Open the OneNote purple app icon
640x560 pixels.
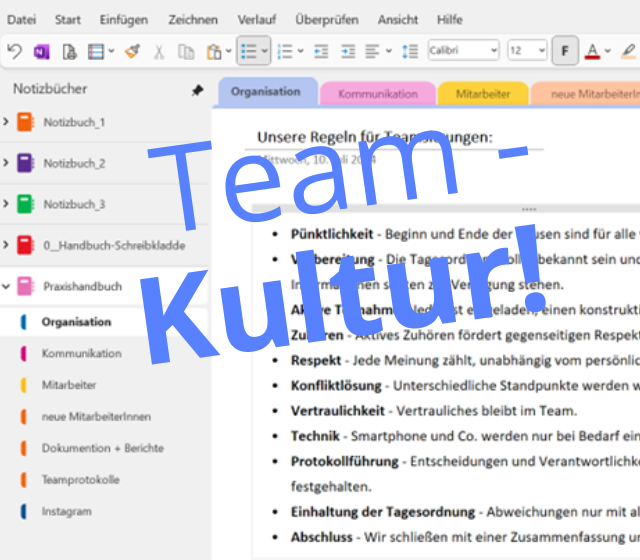[42, 52]
